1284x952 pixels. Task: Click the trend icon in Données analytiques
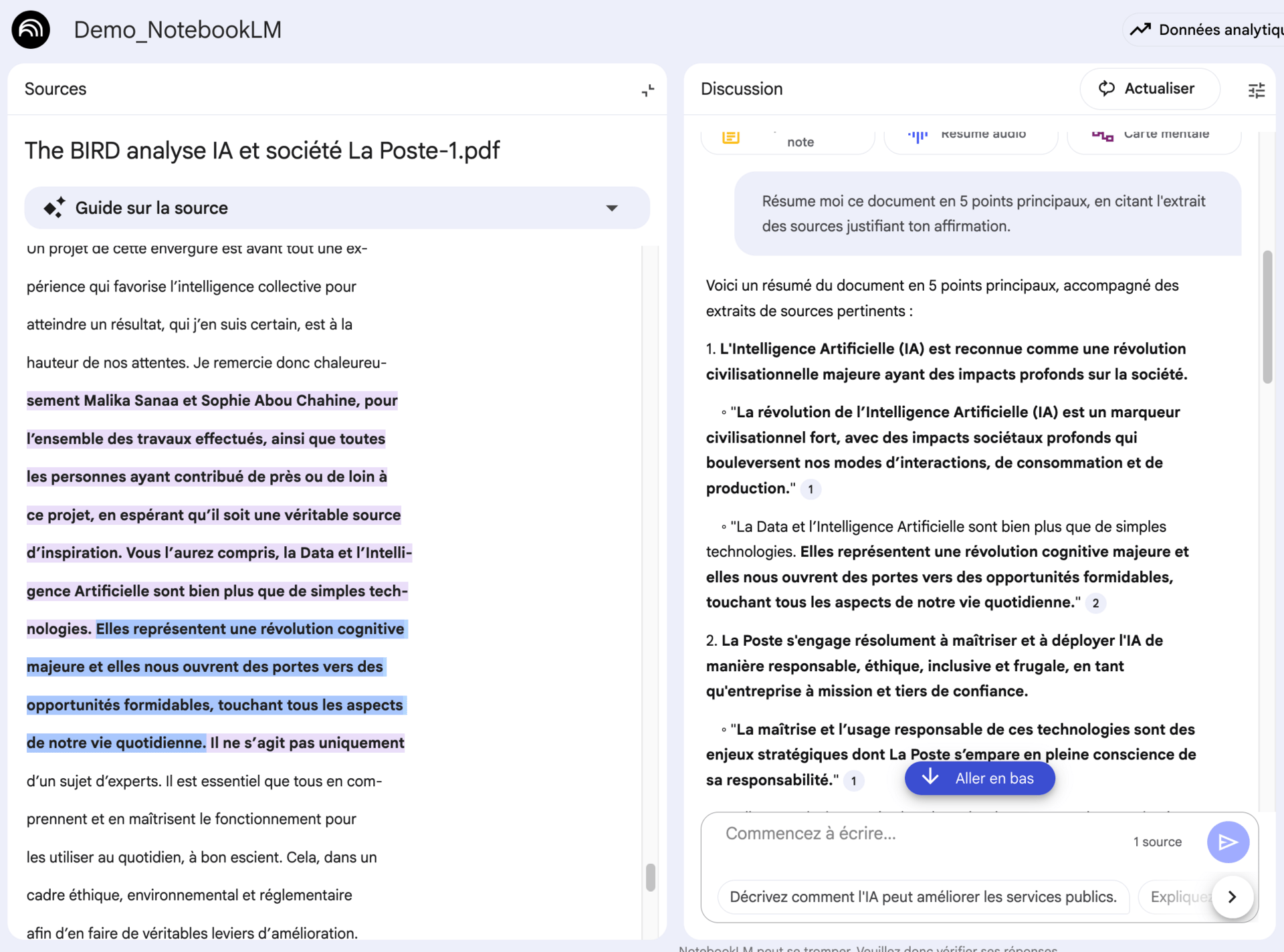click(x=1140, y=29)
